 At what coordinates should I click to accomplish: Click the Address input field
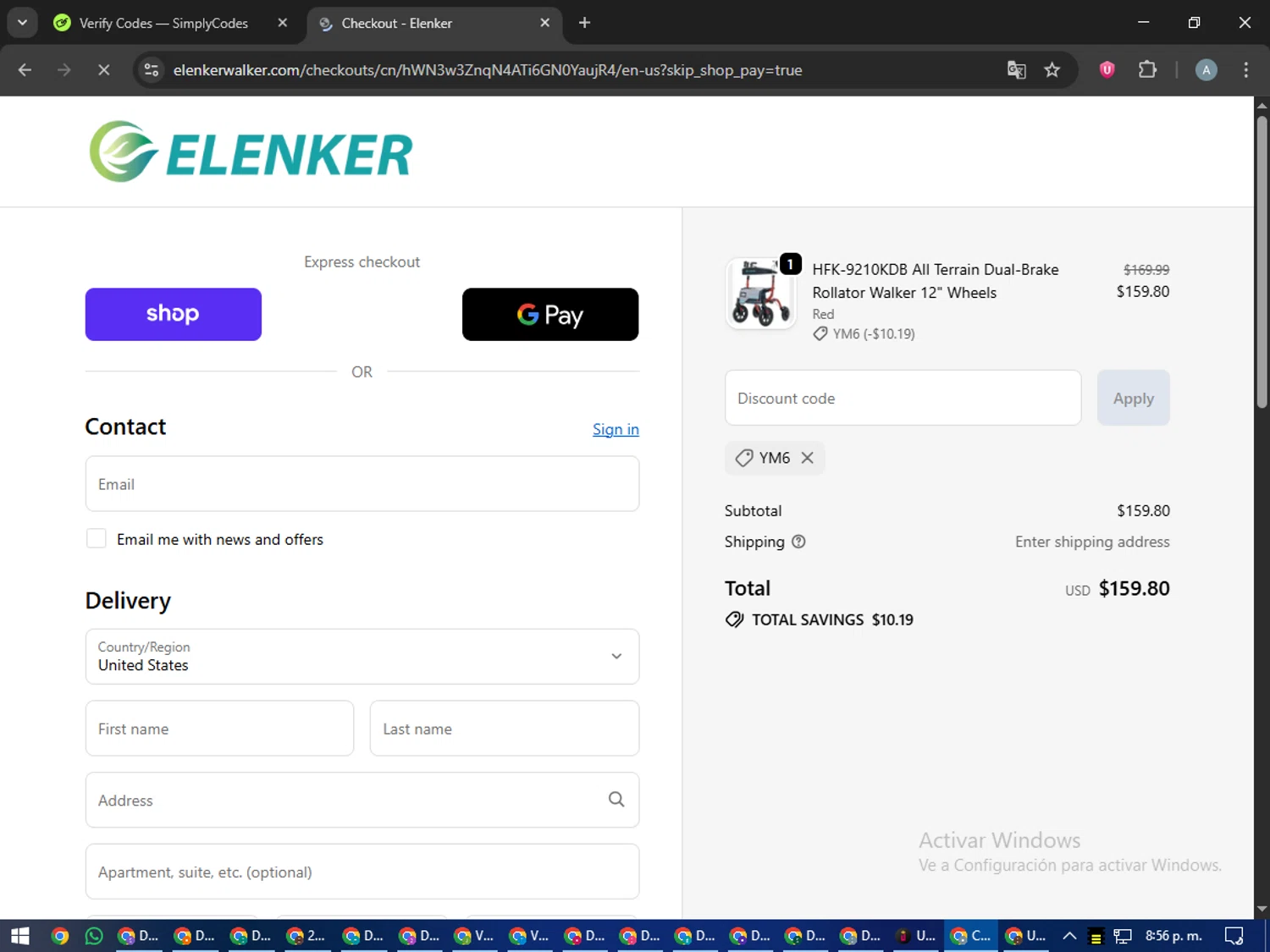[x=362, y=800]
